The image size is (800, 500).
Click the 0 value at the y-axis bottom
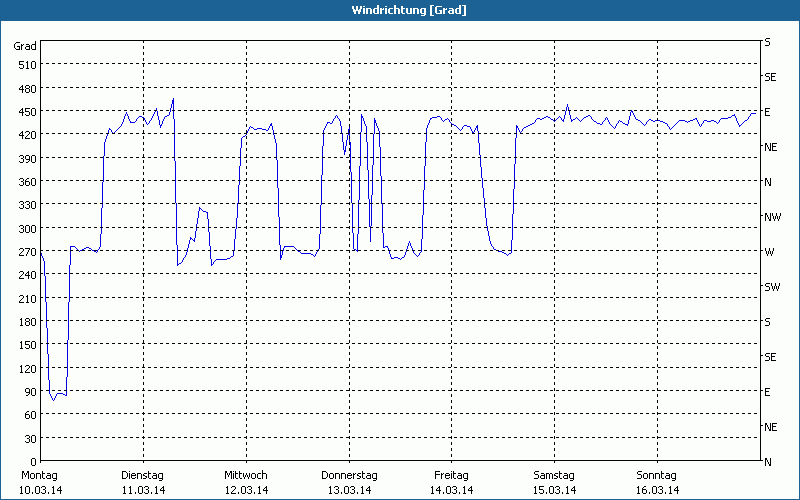(33, 462)
